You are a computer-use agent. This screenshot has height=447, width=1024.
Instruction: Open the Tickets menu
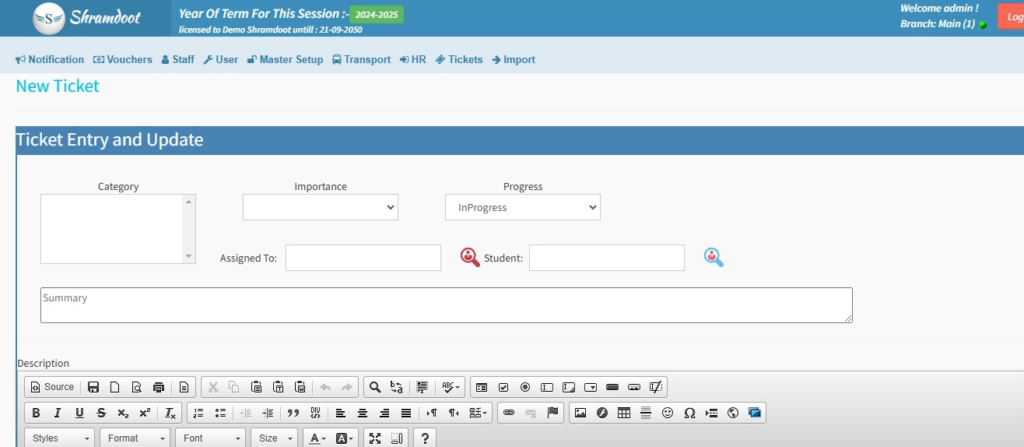[x=459, y=59]
